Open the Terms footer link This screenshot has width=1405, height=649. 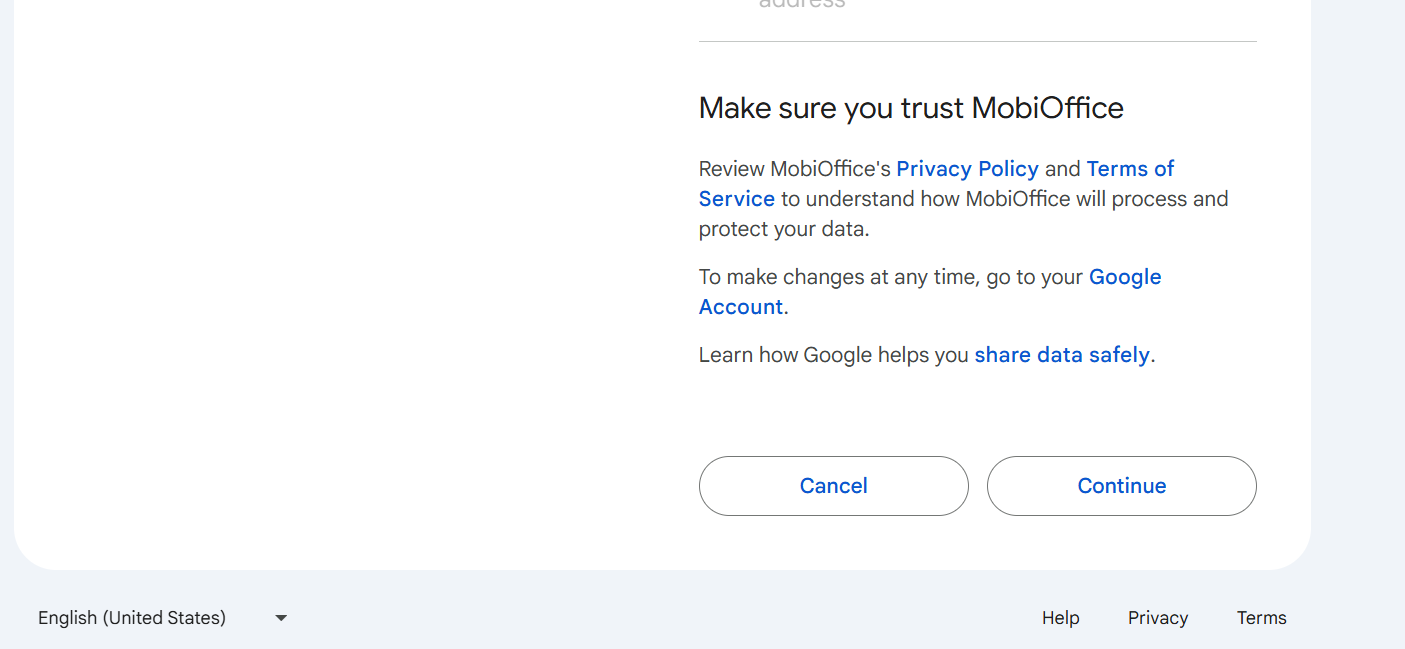[x=1261, y=618]
